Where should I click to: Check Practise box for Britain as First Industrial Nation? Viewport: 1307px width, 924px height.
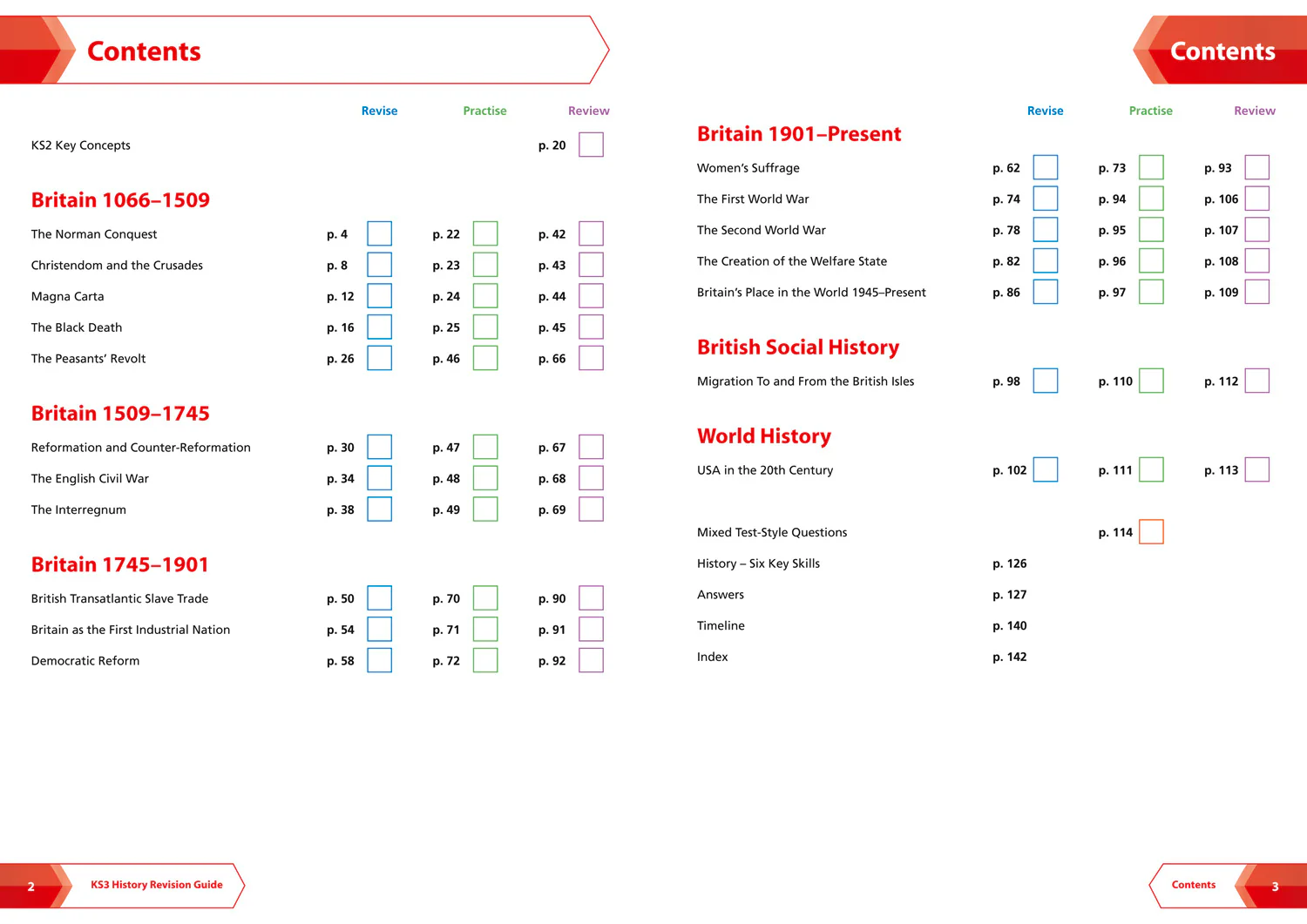485,629
